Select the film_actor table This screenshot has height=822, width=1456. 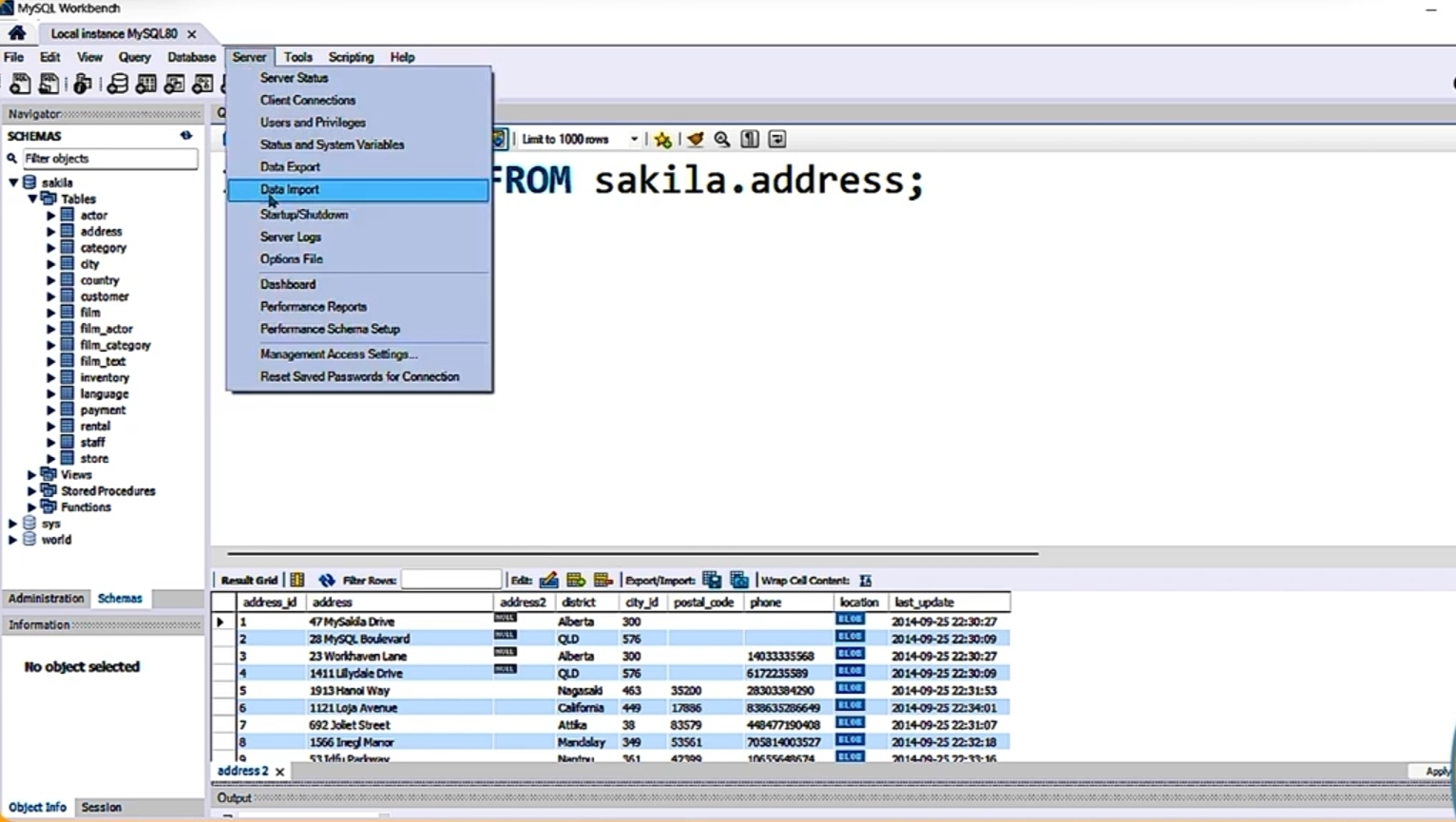tap(106, 329)
